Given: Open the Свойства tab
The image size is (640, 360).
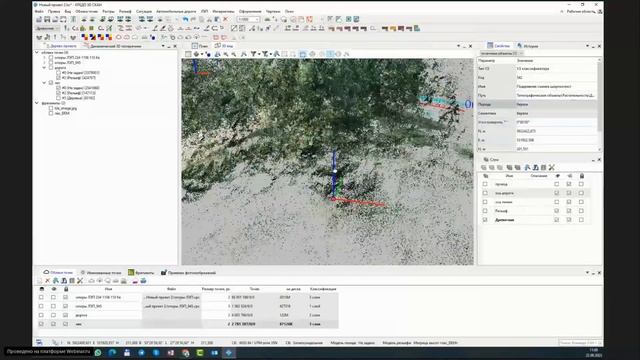Looking at the screenshot, I should click(x=499, y=46).
